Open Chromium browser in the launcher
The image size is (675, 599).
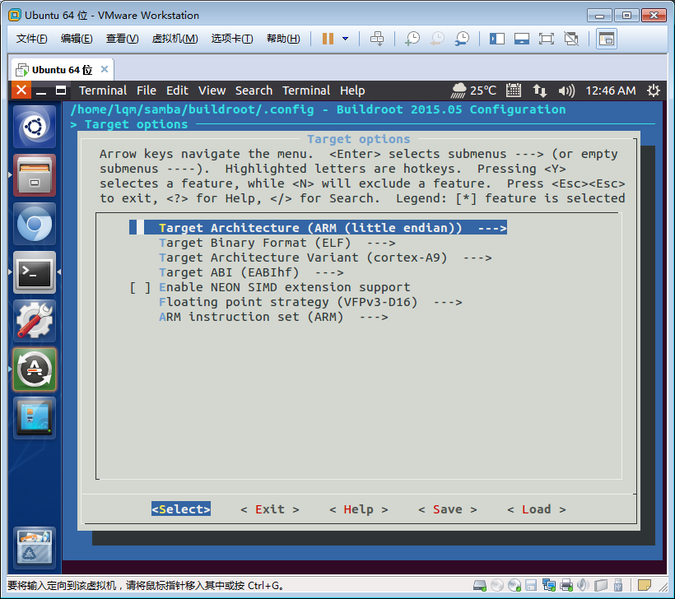tap(35, 225)
